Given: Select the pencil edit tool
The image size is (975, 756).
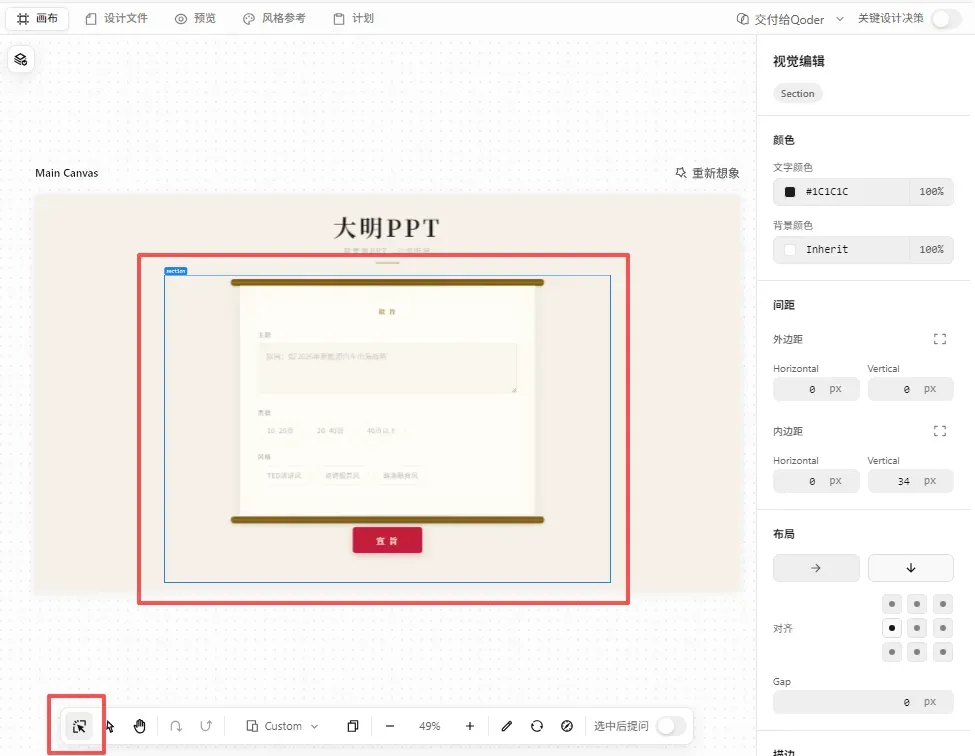Looking at the screenshot, I should [507, 726].
